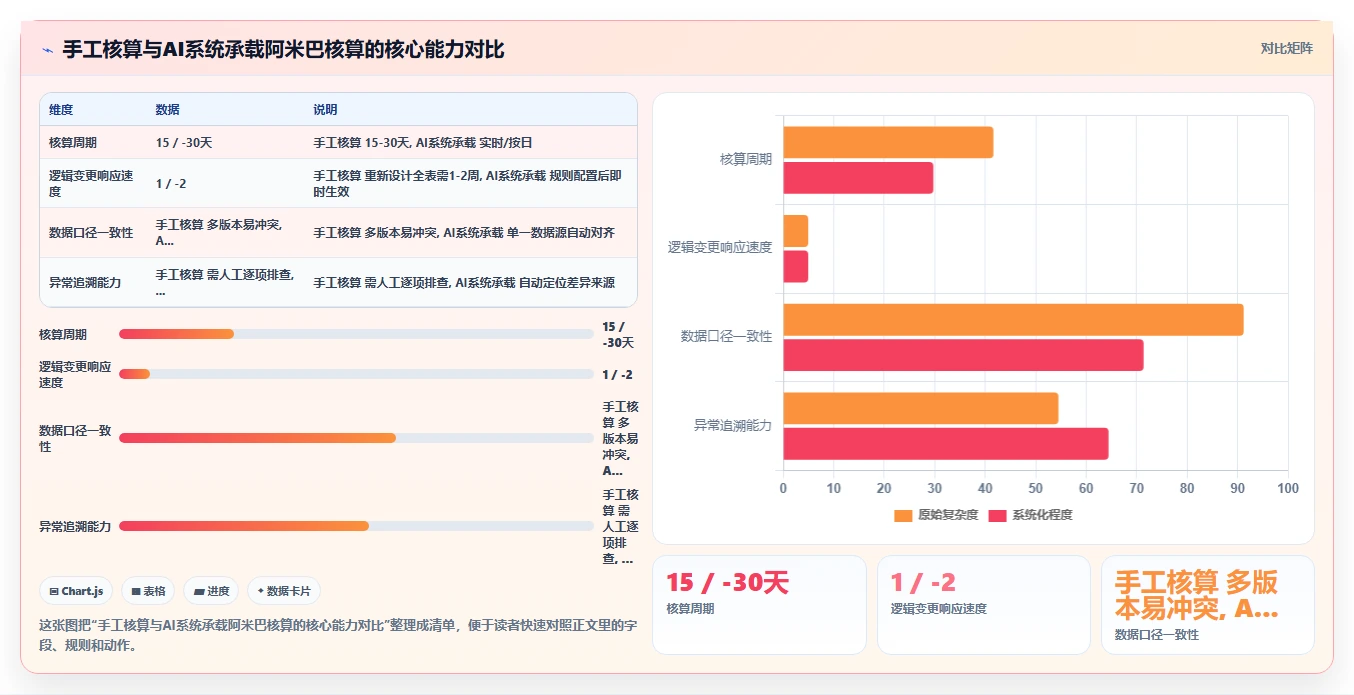The height and width of the screenshot is (695, 1354).
Task: Click the orange 核算周期 chart bar
Action: tap(888, 142)
